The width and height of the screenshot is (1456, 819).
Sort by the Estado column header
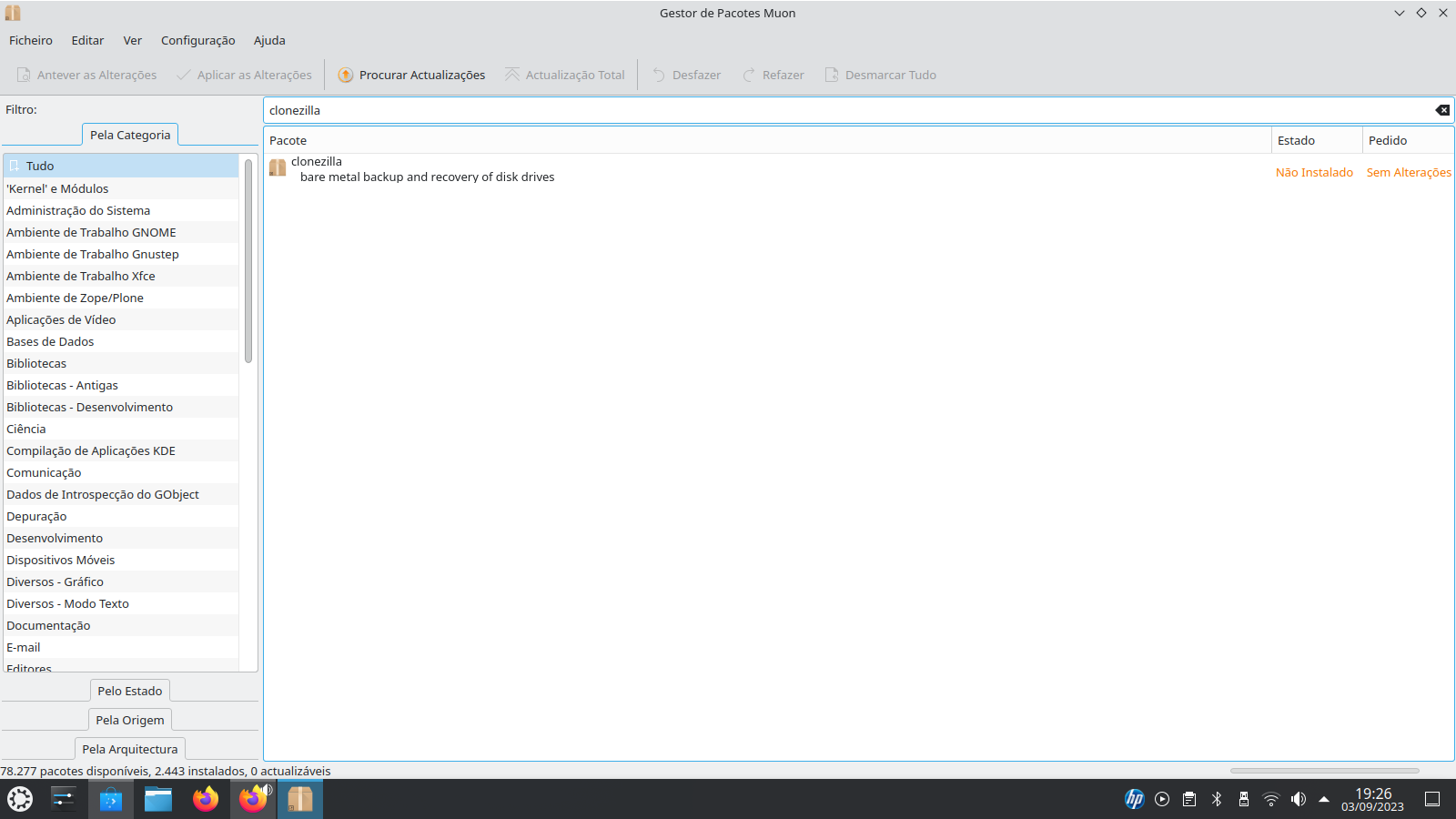[1317, 140]
